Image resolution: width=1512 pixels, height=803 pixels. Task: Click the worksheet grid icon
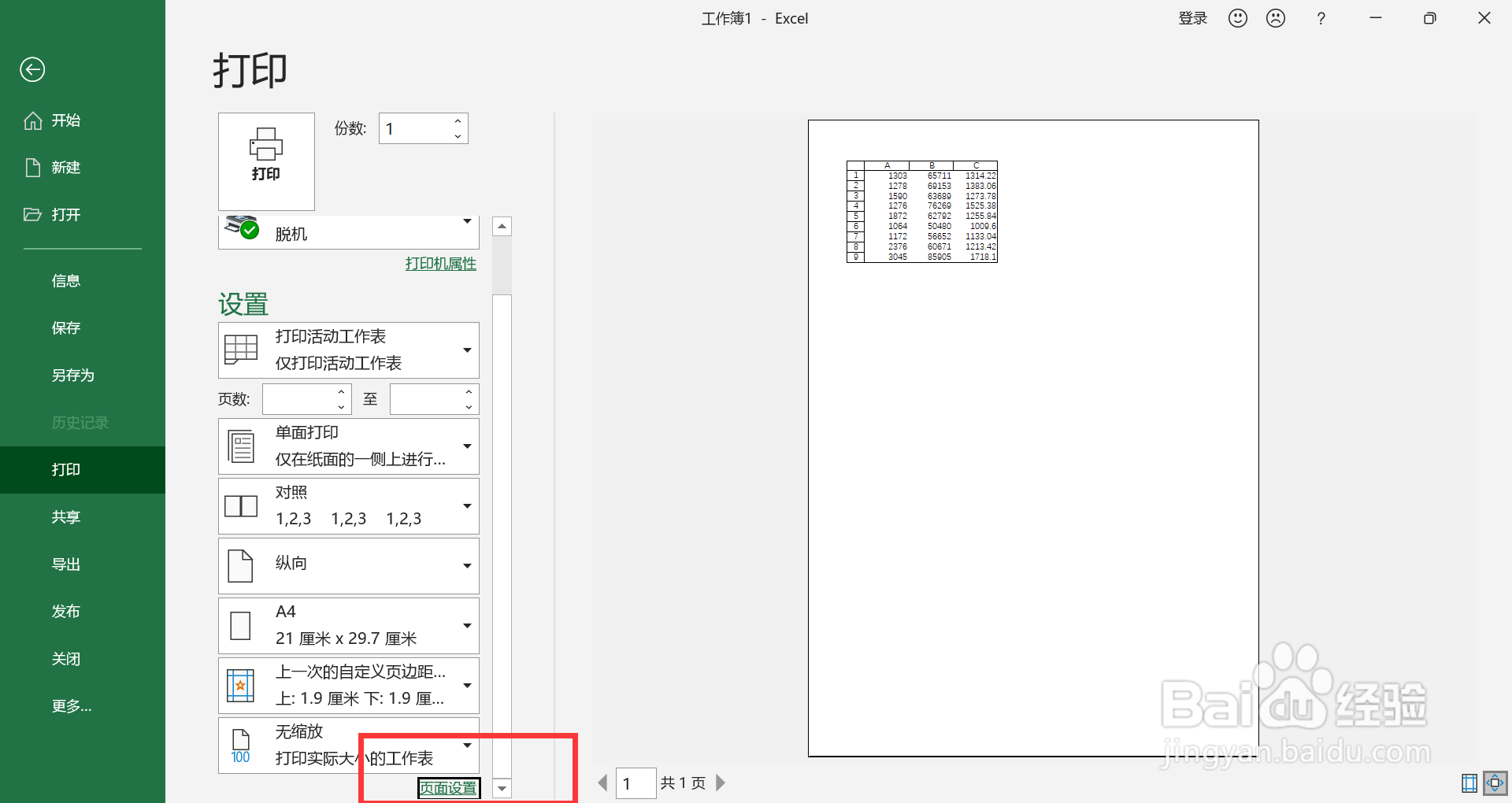coord(241,349)
